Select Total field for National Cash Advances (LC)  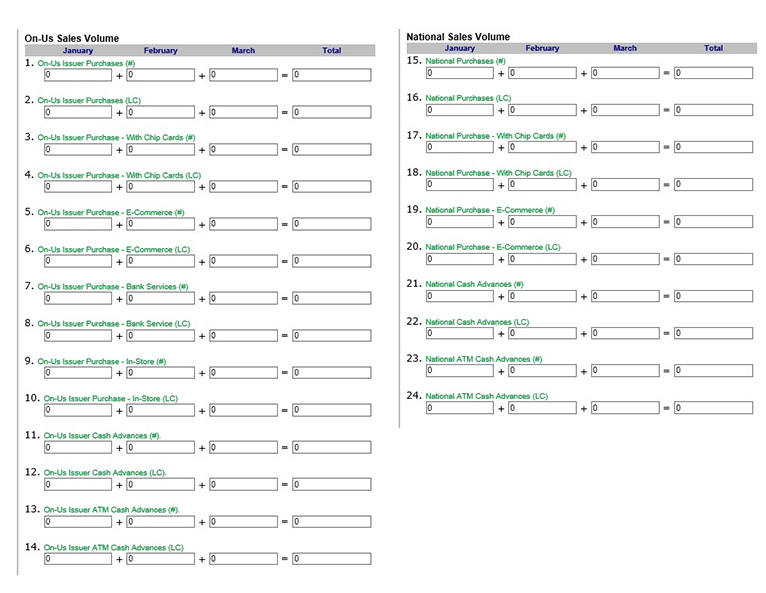click(713, 333)
